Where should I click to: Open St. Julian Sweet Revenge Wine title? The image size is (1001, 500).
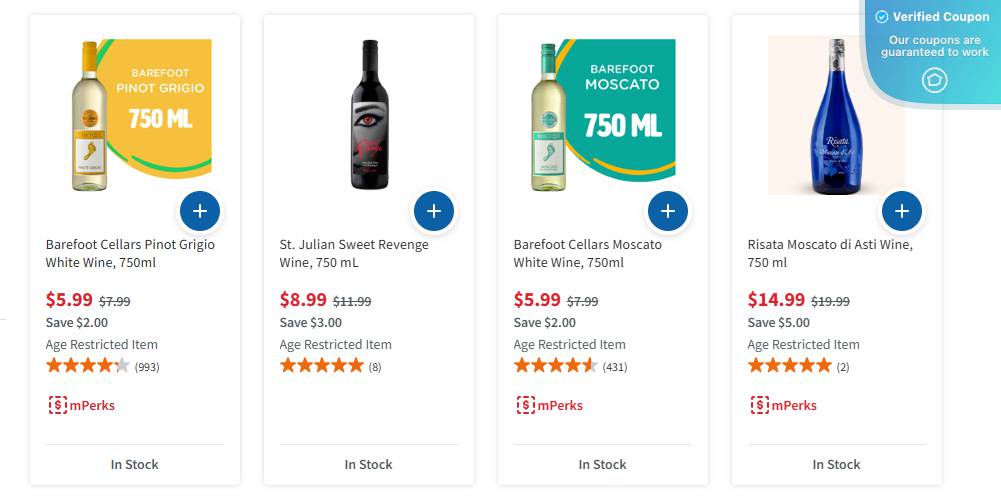point(354,253)
